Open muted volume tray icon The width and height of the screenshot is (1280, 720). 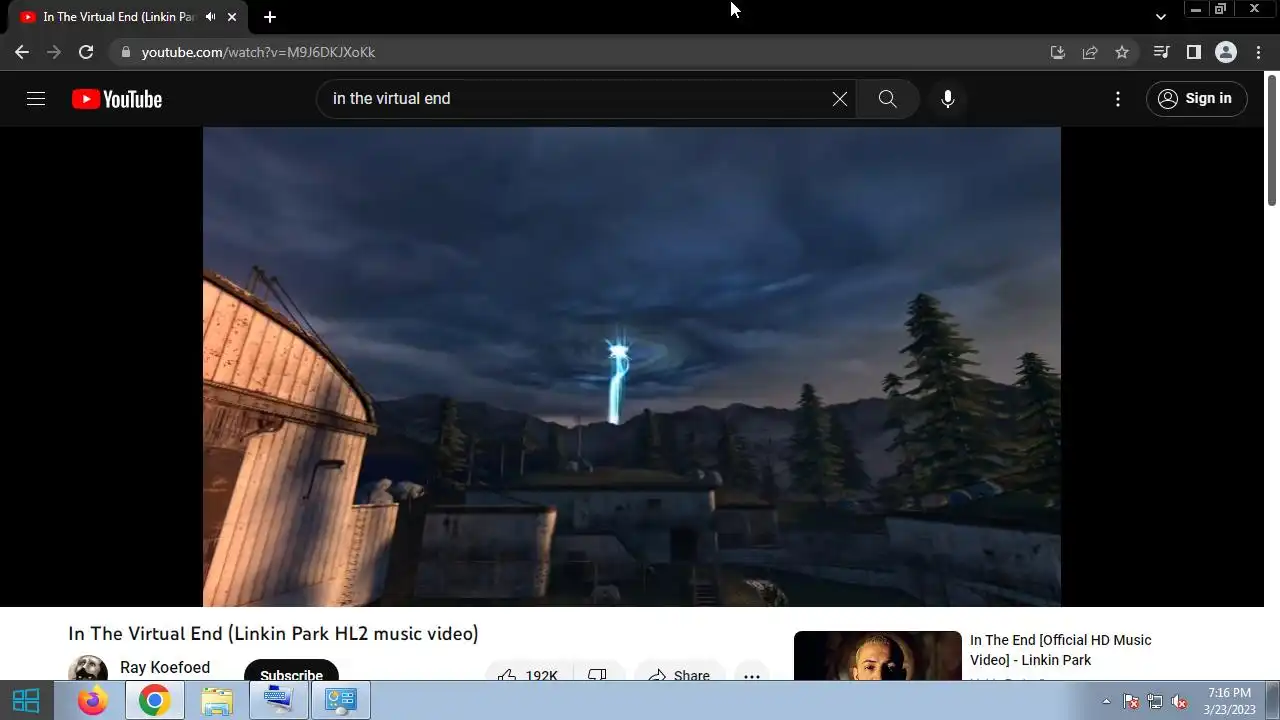point(1180,701)
